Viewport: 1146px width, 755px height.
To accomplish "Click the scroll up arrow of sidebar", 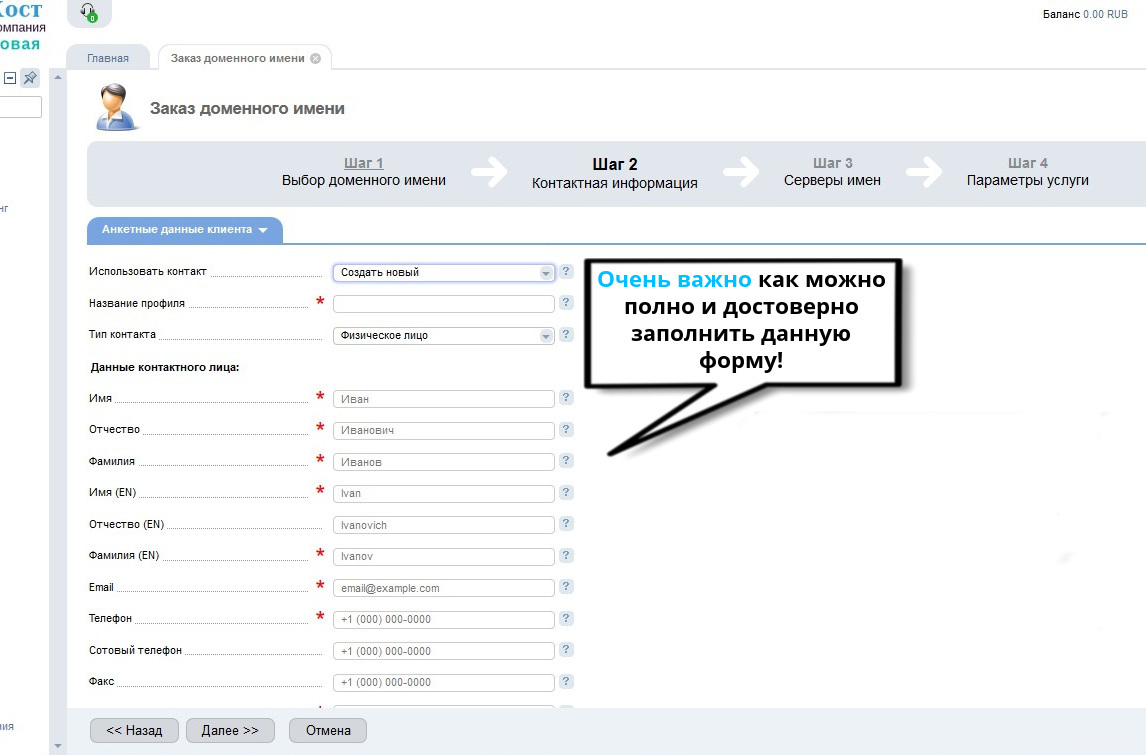I will click(x=58, y=77).
